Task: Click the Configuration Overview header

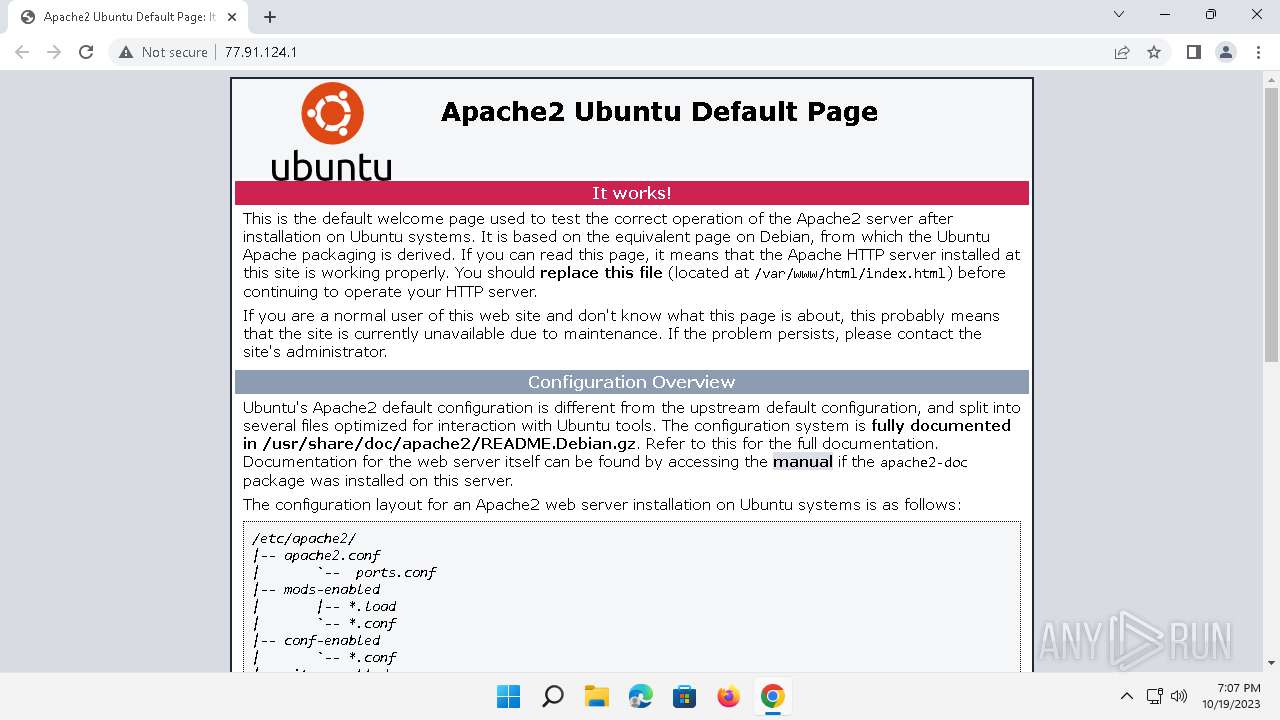Action: [x=632, y=382]
